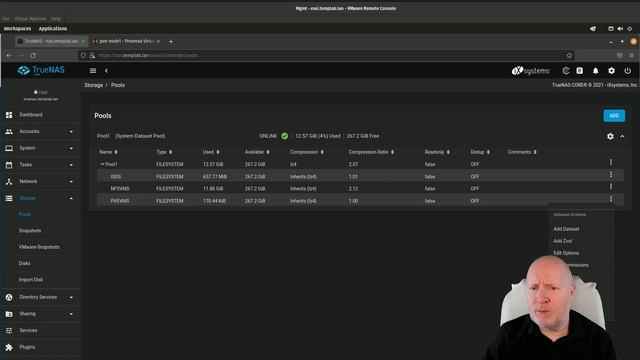Click the shield icon in the address bar
640x360 pixels.
[x=83, y=56]
